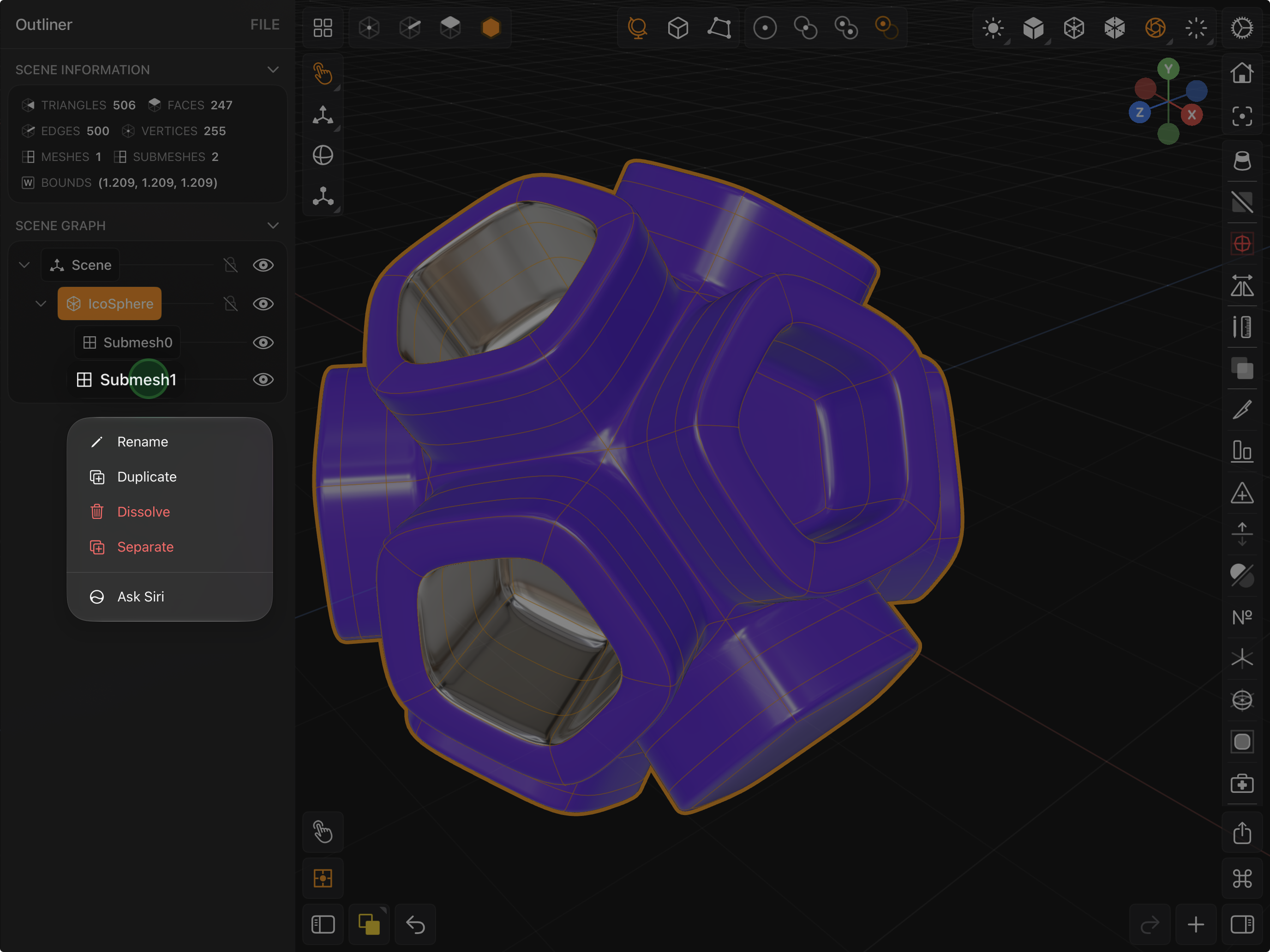Choose Duplicate from the context menu
The width and height of the screenshot is (1270, 952).
169,477
